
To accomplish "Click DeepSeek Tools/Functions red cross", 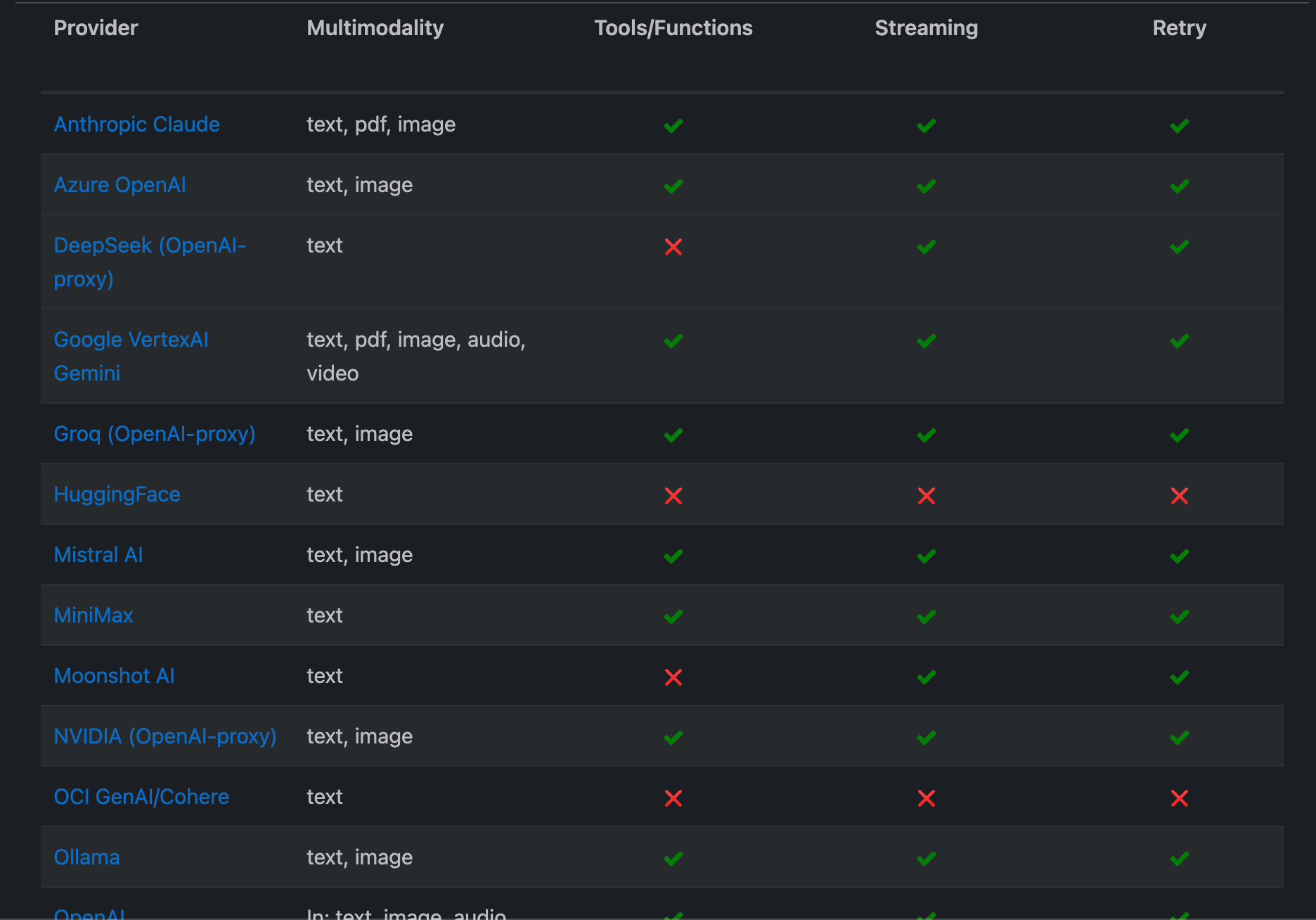I will [x=673, y=247].
